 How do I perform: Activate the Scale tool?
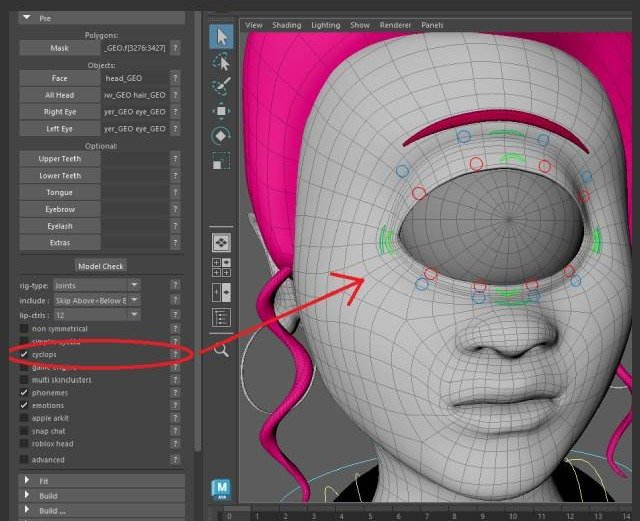click(x=221, y=161)
